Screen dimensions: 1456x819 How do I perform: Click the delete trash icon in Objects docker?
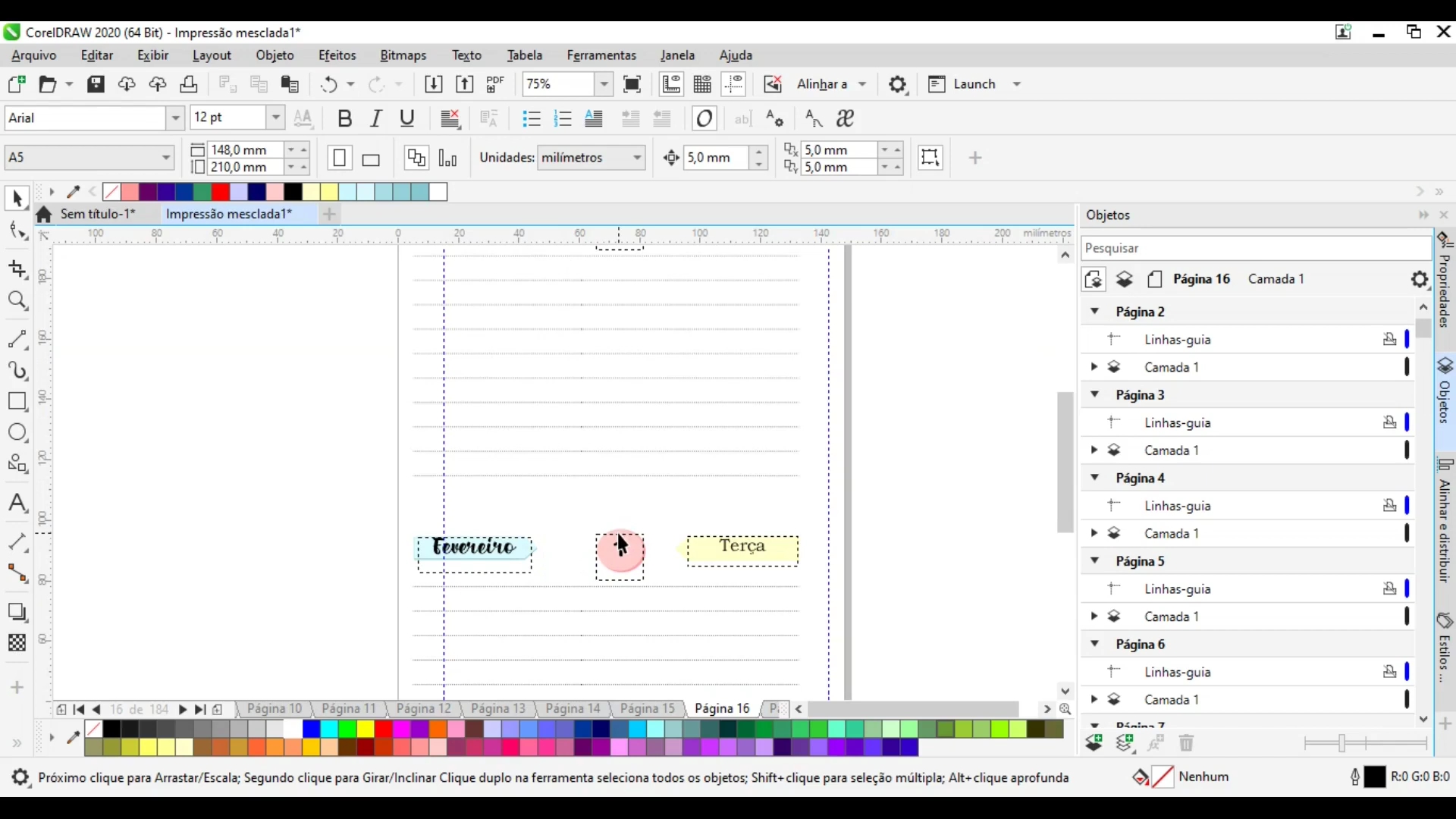pyautogui.click(x=1187, y=743)
